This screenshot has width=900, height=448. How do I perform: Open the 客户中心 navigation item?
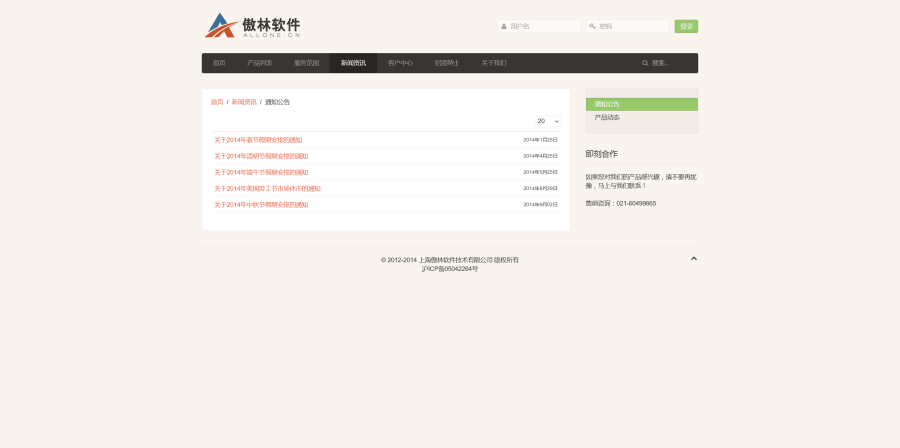coord(400,63)
